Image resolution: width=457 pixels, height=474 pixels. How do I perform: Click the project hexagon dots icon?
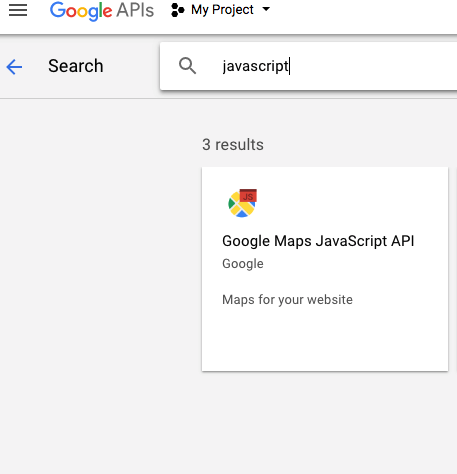pos(178,10)
